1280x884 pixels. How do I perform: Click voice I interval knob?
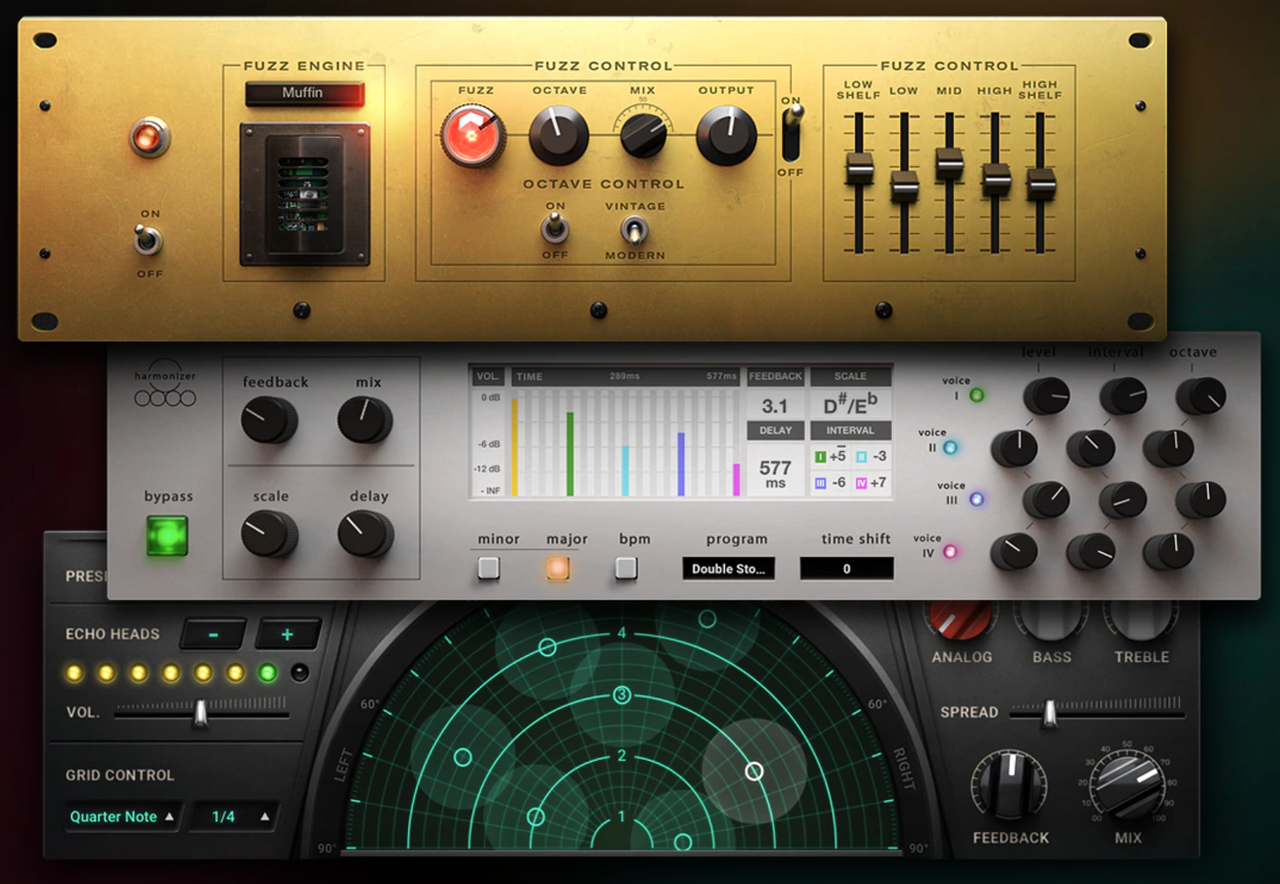click(x=1123, y=396)
